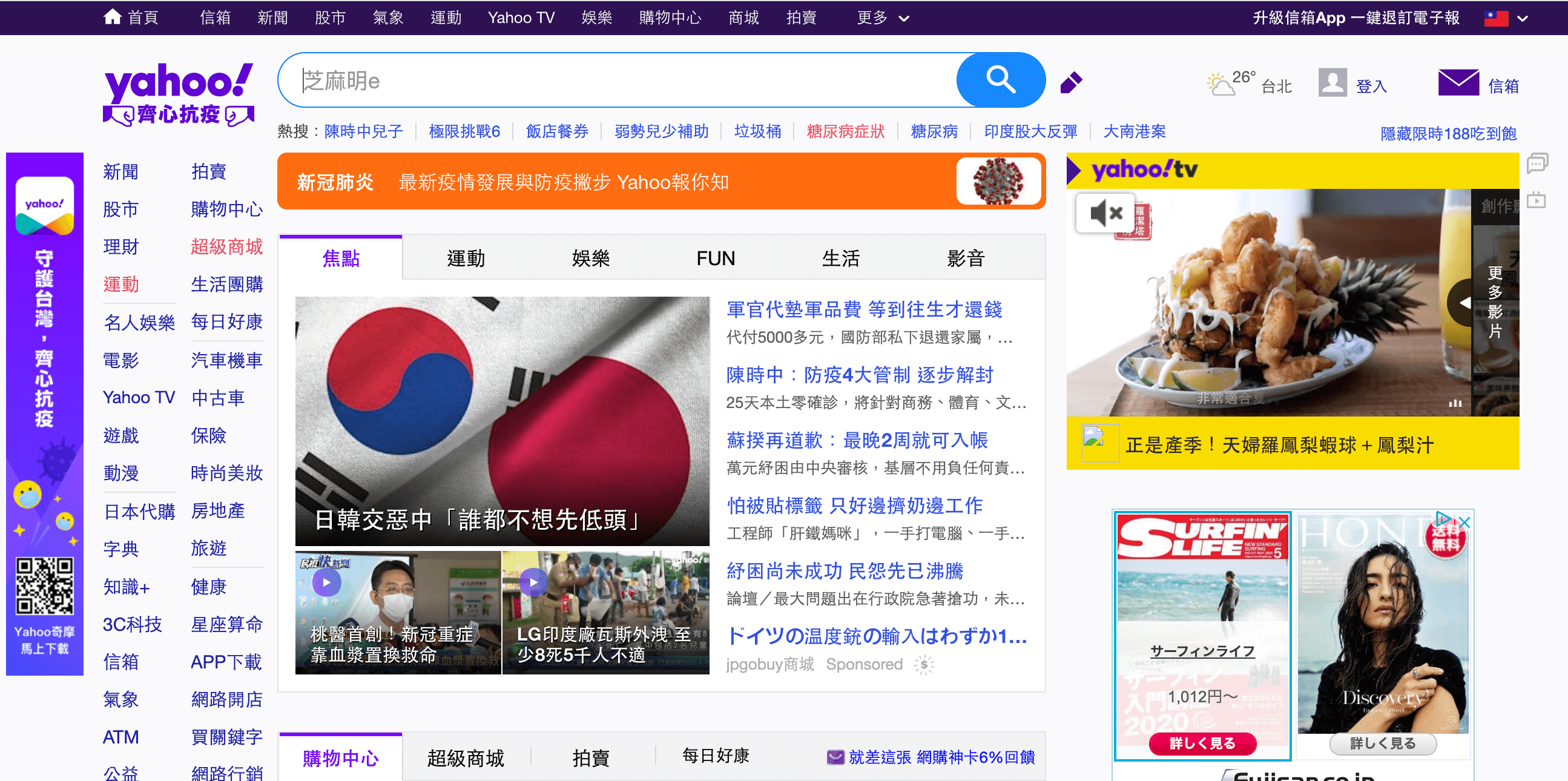The image size is (1568, 781).
Task: Switch to the 運動 news tab
Action: coord(466,258)
